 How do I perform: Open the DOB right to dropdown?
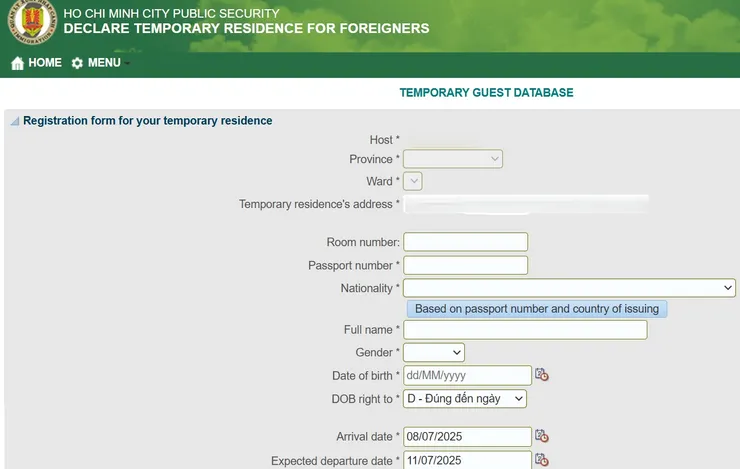coord(465,399)
